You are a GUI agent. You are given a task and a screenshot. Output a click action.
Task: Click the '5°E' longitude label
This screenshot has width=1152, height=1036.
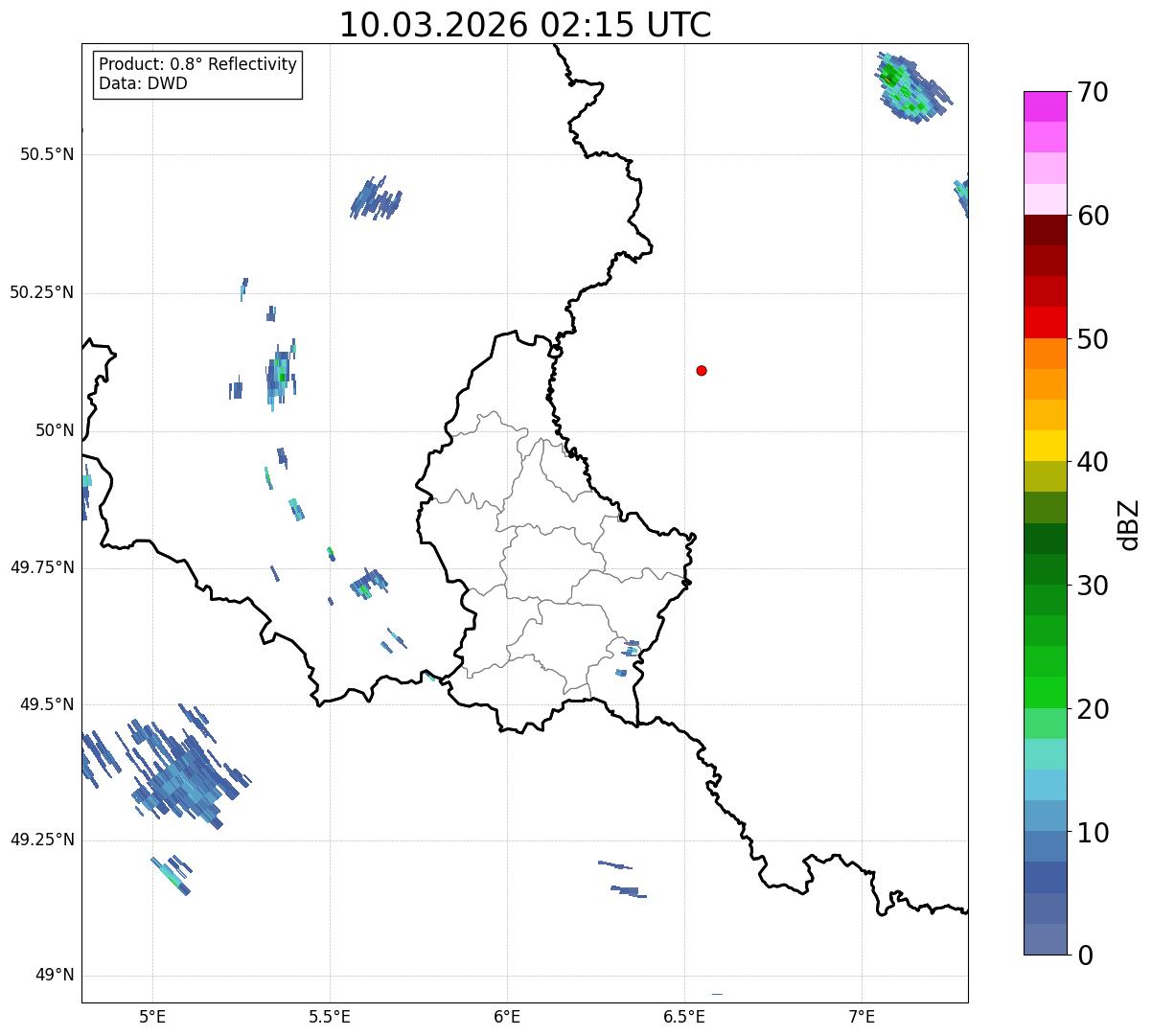coord(152,1016)
